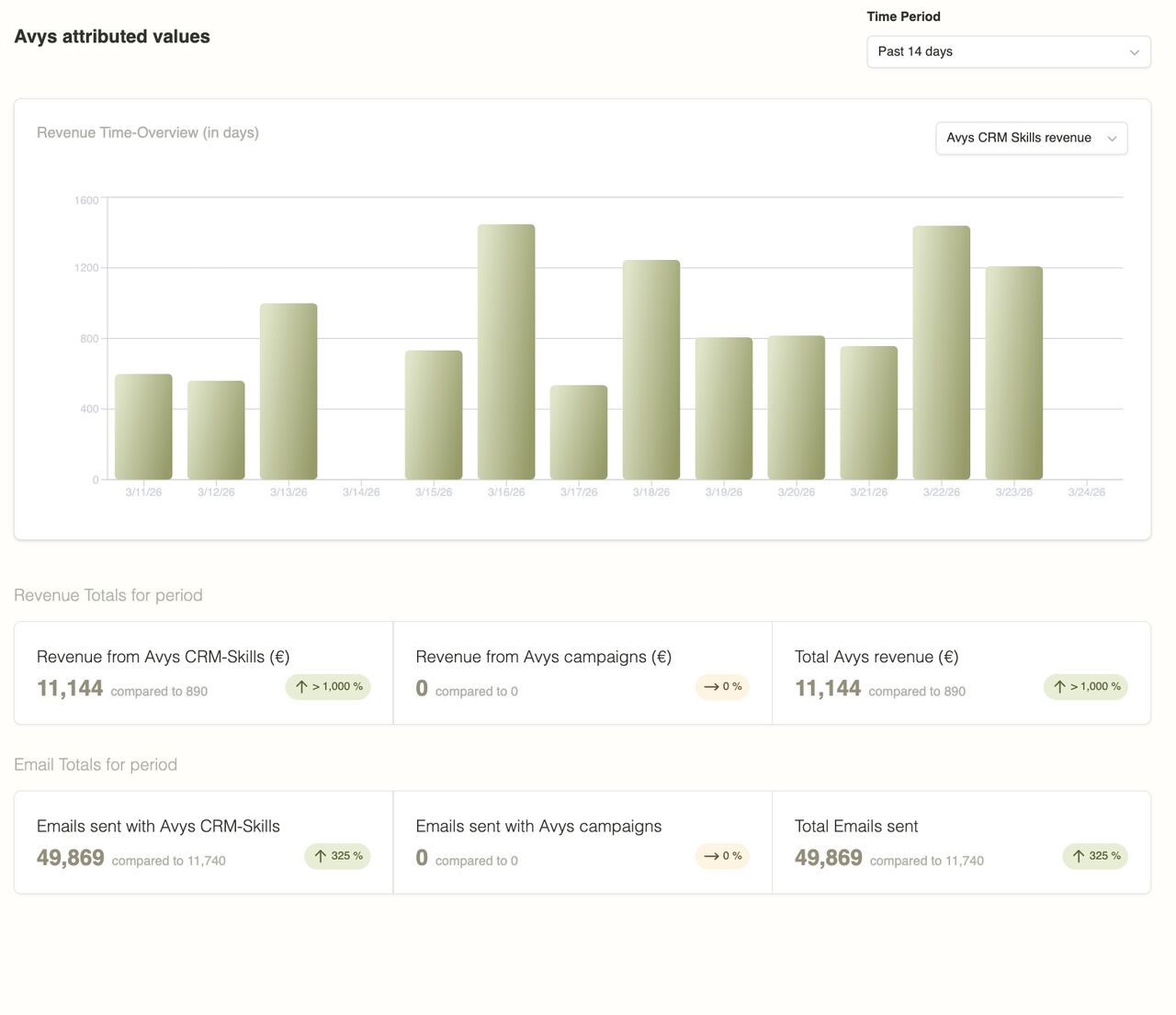Click the chevron in the Time Period dropdown

tap(1134, 52)
